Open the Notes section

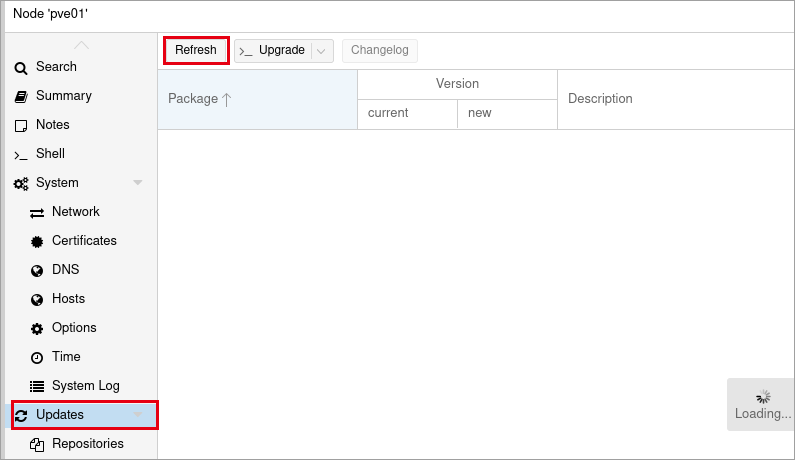click(53, 124)
